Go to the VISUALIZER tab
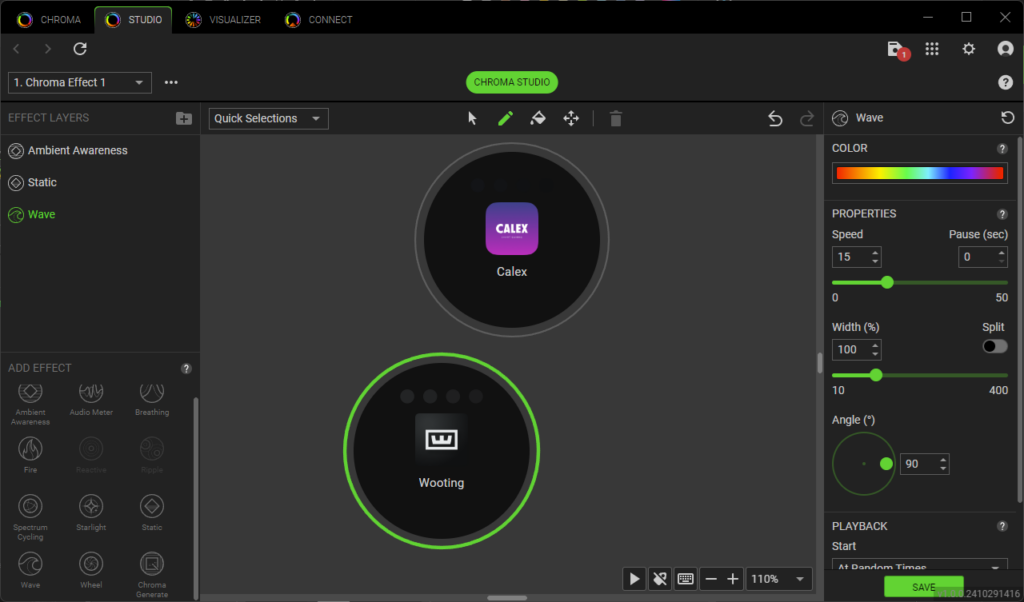 [223, 20]
